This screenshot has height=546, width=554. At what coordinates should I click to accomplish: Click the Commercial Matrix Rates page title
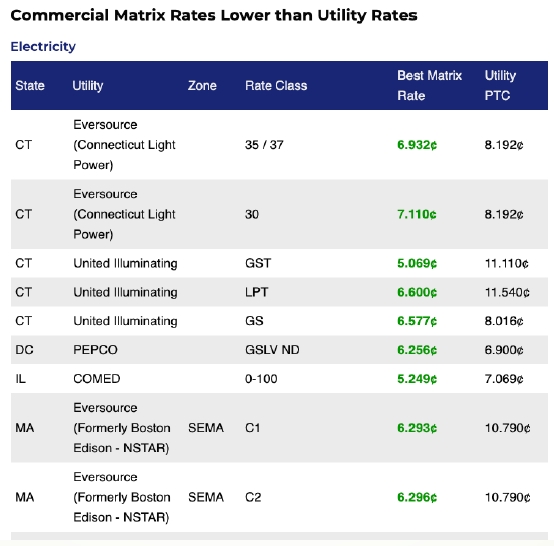pyautogui.click(x=214, y=15)
